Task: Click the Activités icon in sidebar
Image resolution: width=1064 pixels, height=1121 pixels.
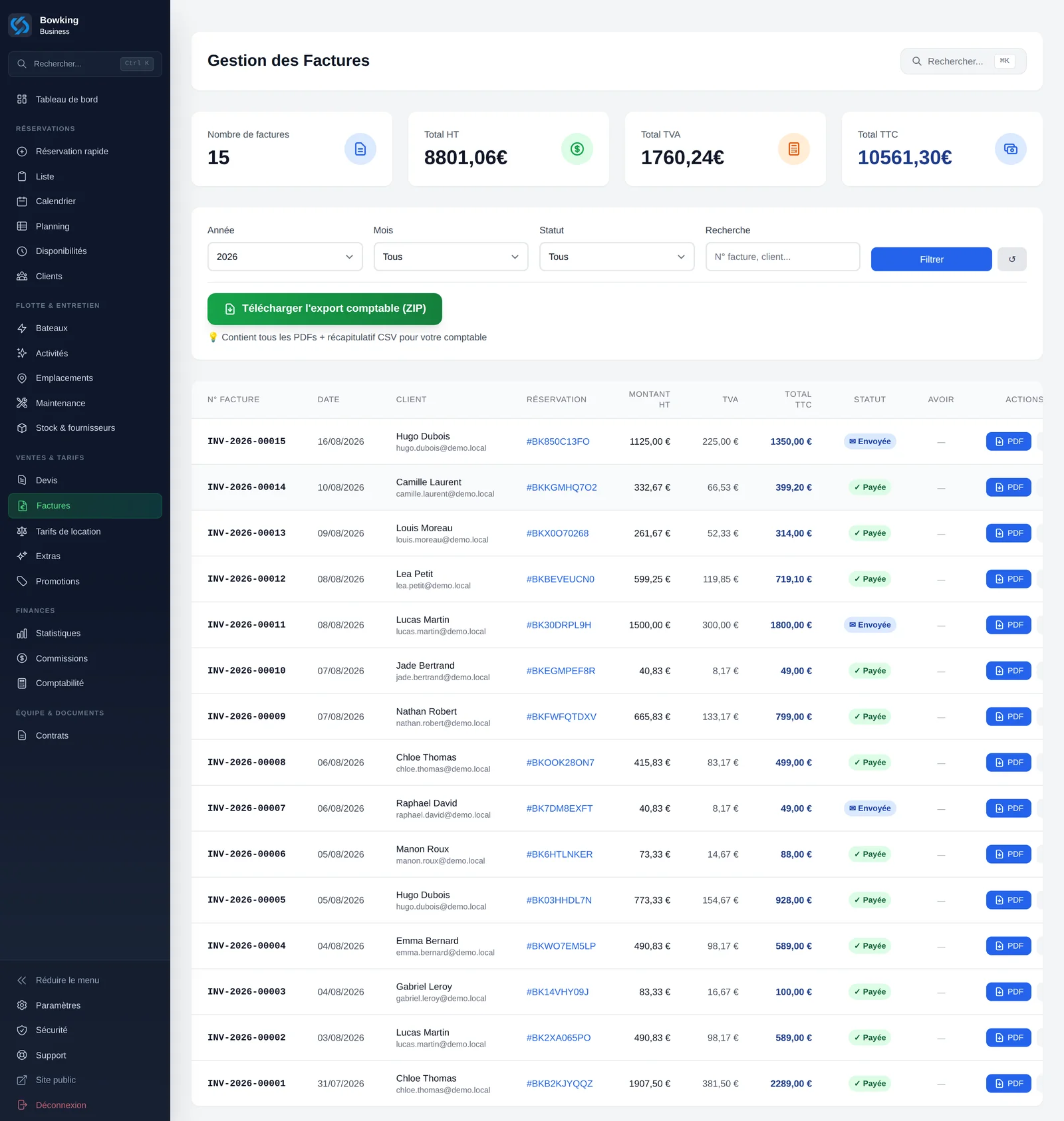Action: [x=22, y=353]
